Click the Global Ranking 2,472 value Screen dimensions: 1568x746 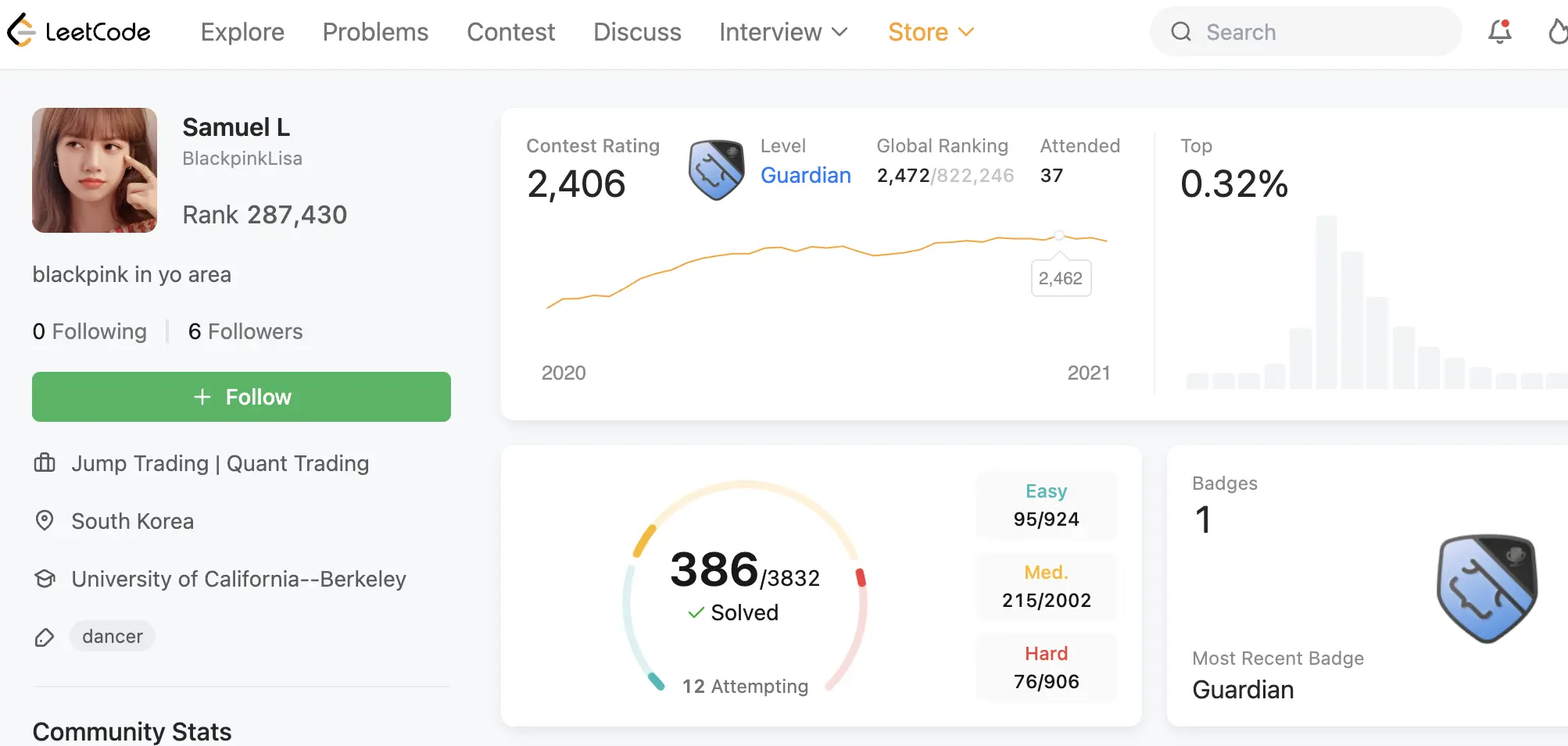(903, 176)
